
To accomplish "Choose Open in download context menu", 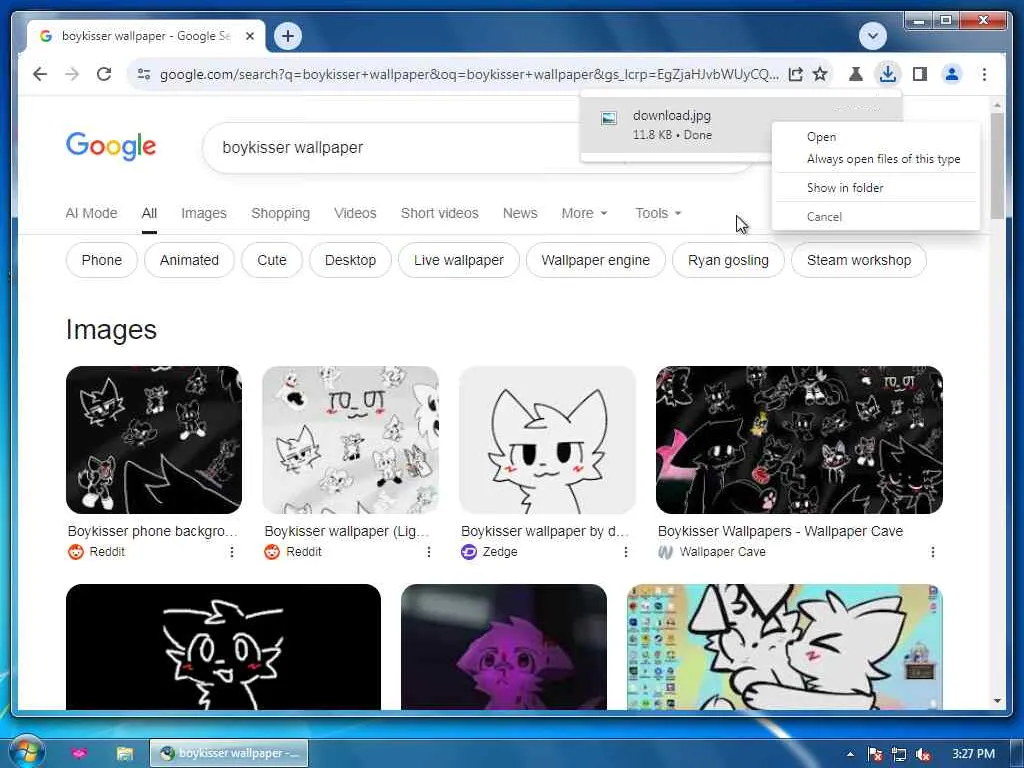I will tap(821, 137).
